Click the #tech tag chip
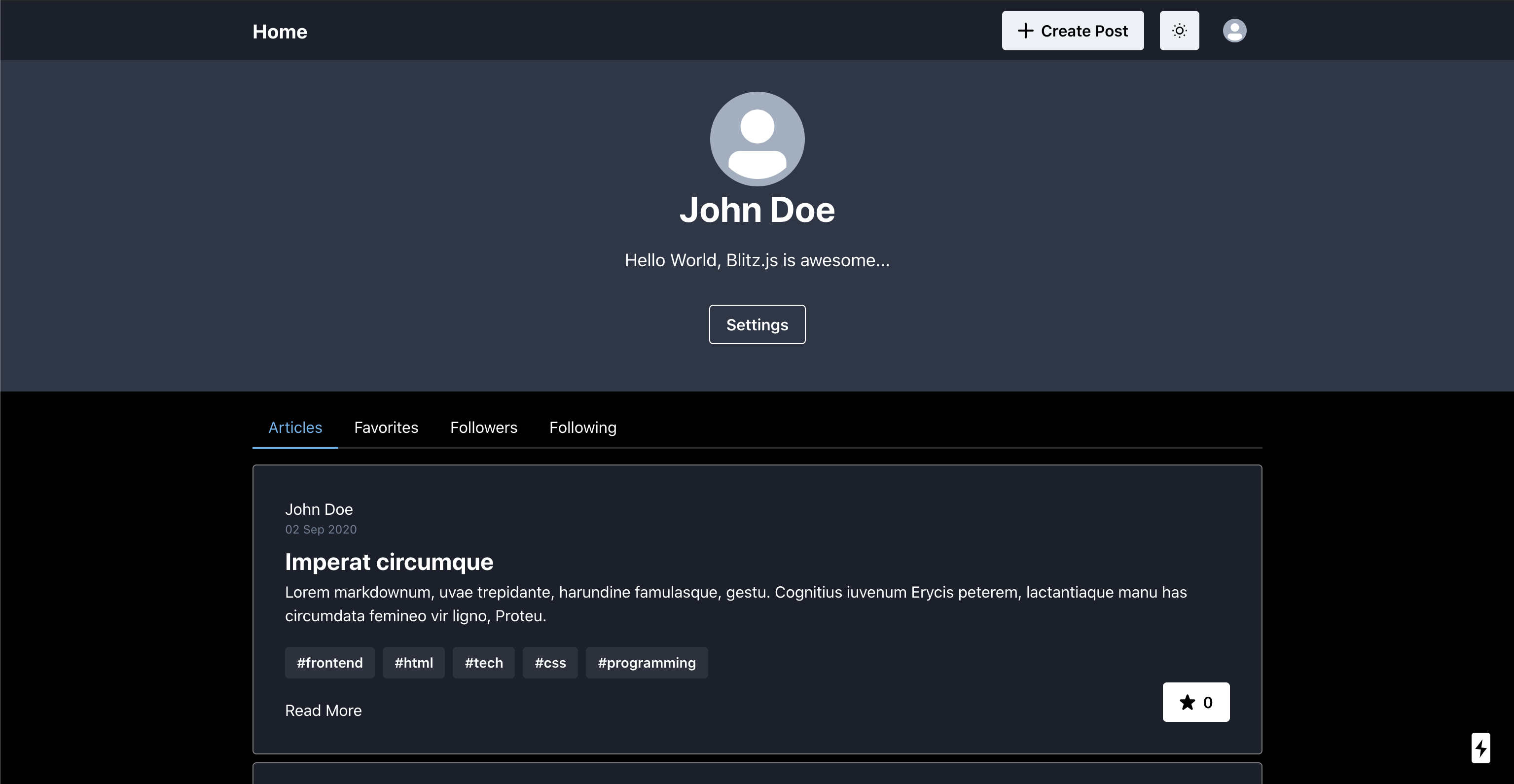Viewport: 1514px width, 784px height. (484, 663)
